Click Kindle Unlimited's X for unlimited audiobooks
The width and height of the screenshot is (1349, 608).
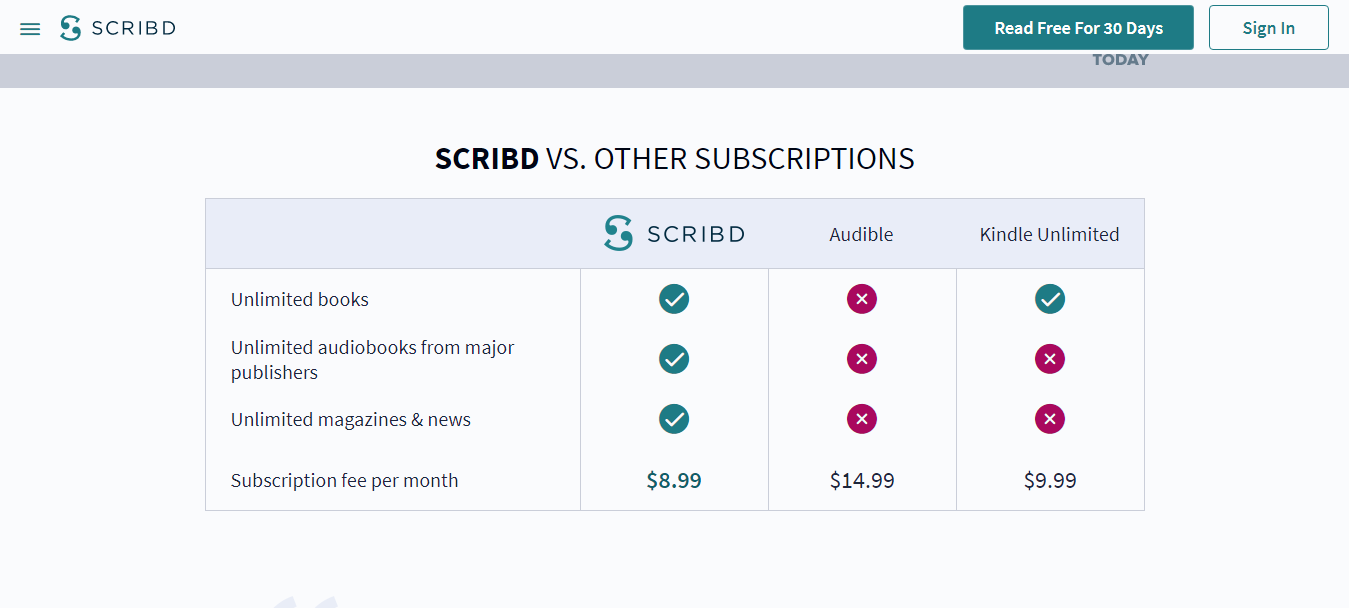[x=1050, y=359]
